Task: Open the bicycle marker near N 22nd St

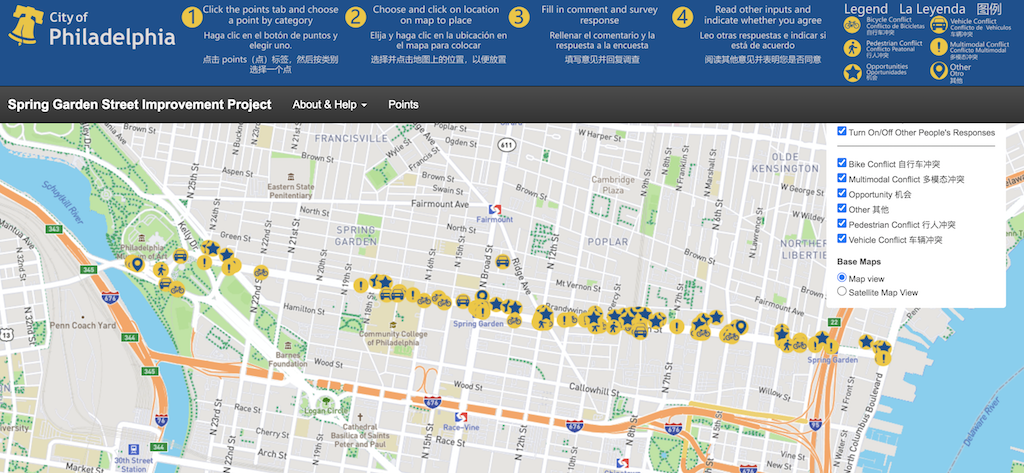Action: tap(260, 272)
